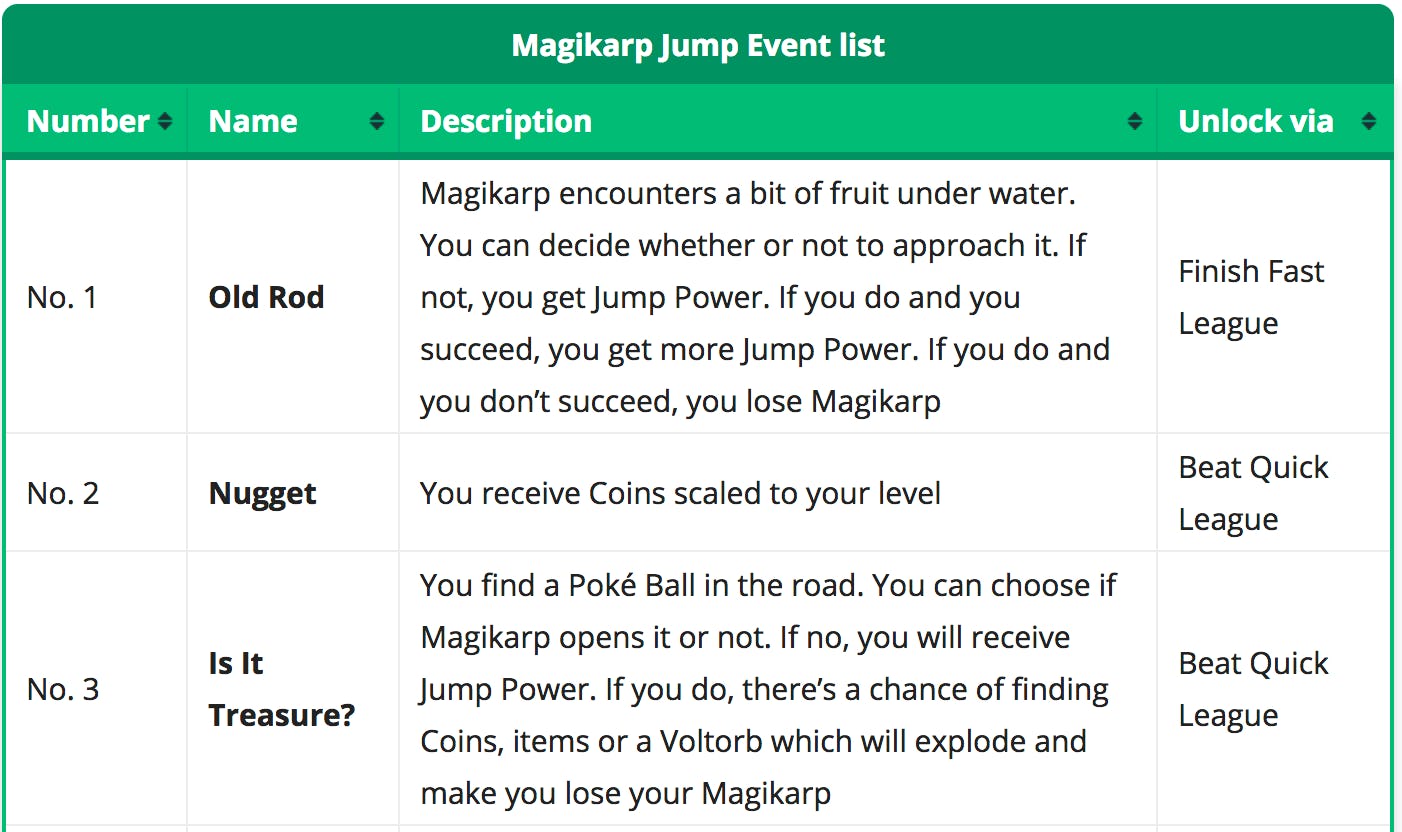Screen dimensions: 1402x832
Task: Click the sort arrows beside Name header
Action: [377, 122]
